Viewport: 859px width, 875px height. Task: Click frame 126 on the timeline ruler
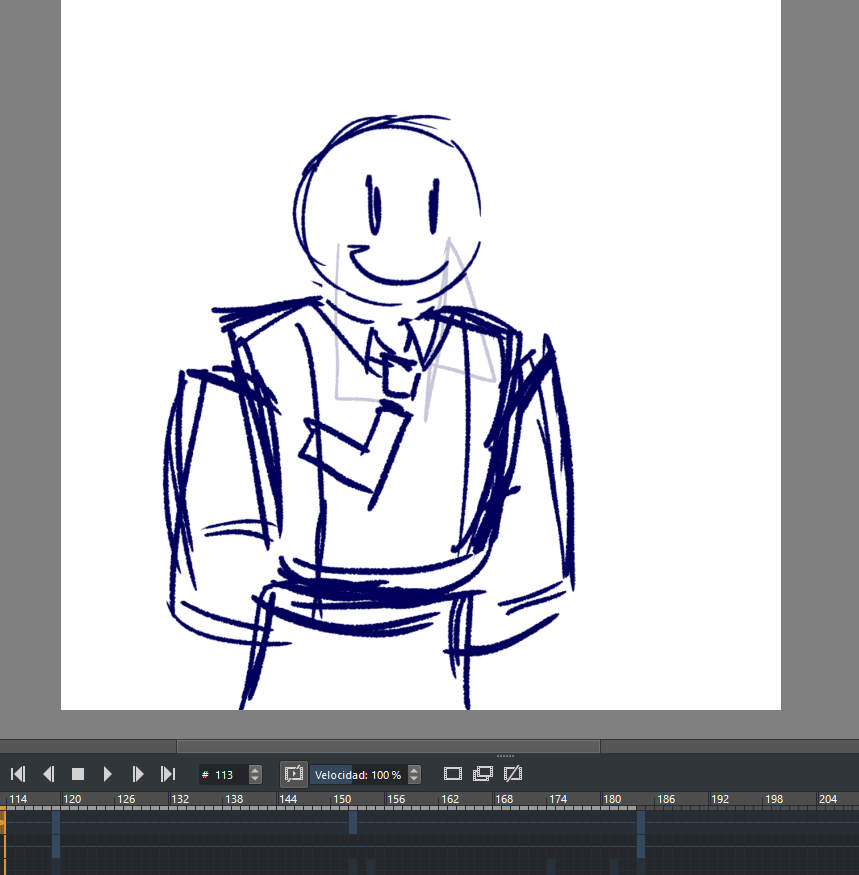click(x=126, y=799)
